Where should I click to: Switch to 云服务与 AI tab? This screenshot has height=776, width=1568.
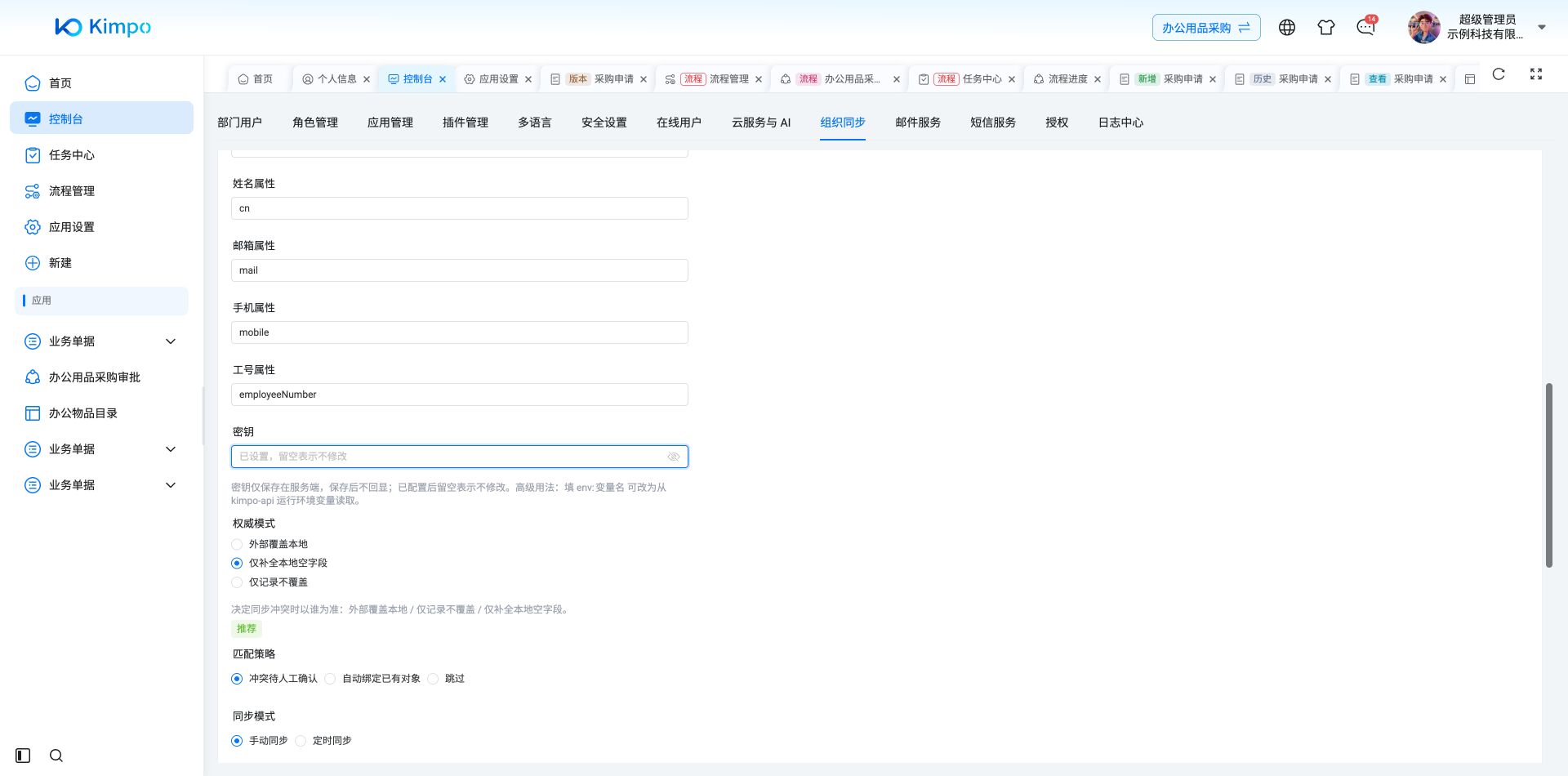pyautogui.click(x=761, y=123)
